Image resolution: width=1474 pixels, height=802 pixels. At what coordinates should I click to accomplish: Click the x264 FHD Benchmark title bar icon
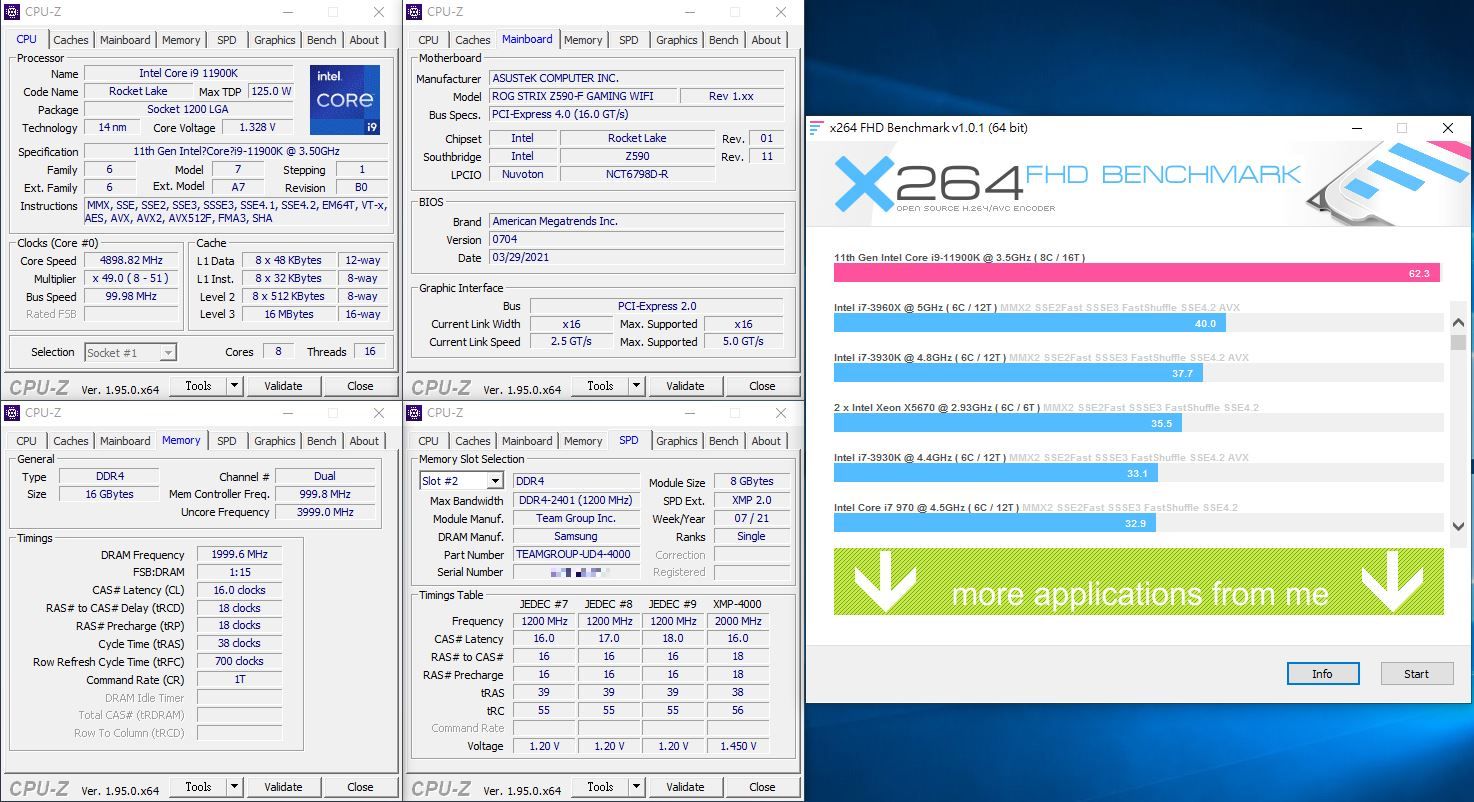click(x=817, y=128)
